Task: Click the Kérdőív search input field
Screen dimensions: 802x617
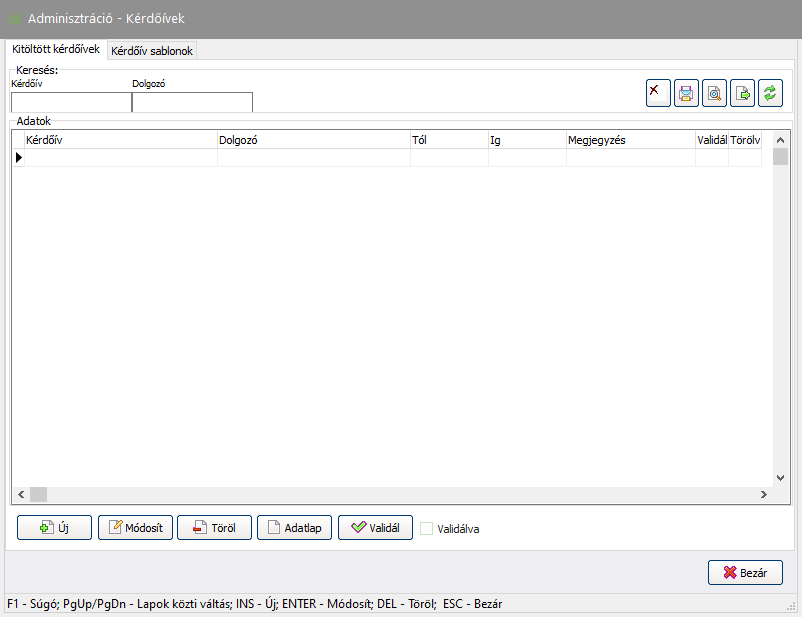Action: pos(71,102)
